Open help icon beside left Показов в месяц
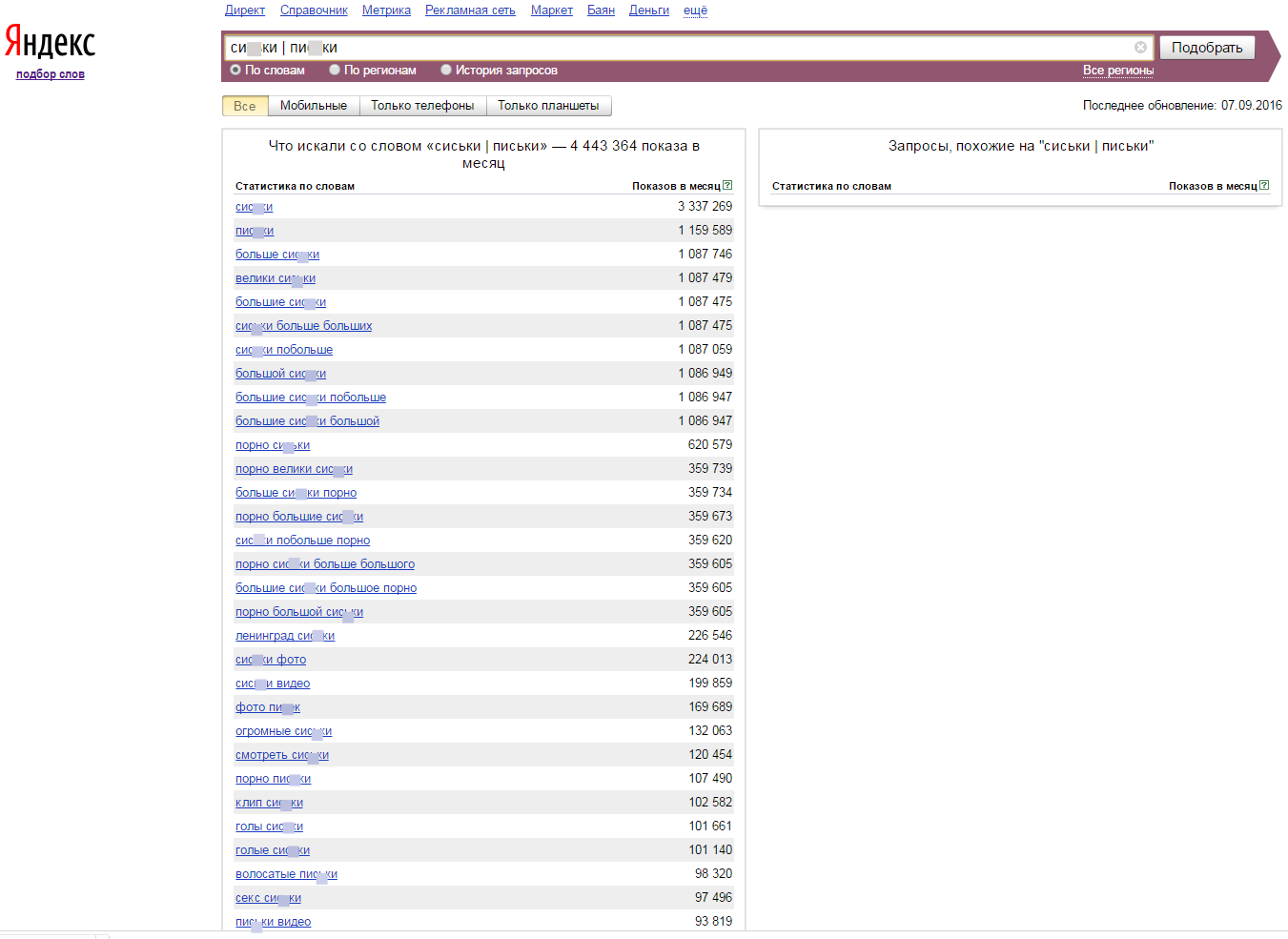1288x939 pixels. pyautogui.click(x=727, y=186)
